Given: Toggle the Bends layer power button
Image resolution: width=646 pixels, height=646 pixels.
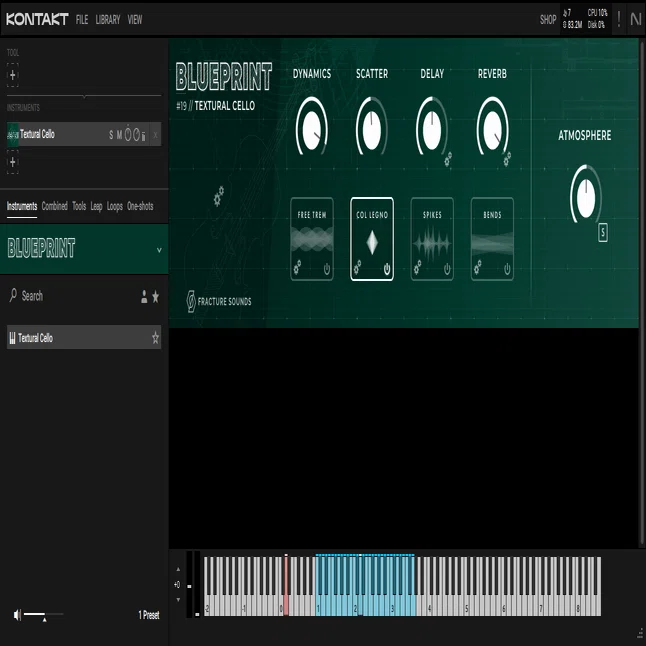Looking at the screenshot, I should [507, 269].
